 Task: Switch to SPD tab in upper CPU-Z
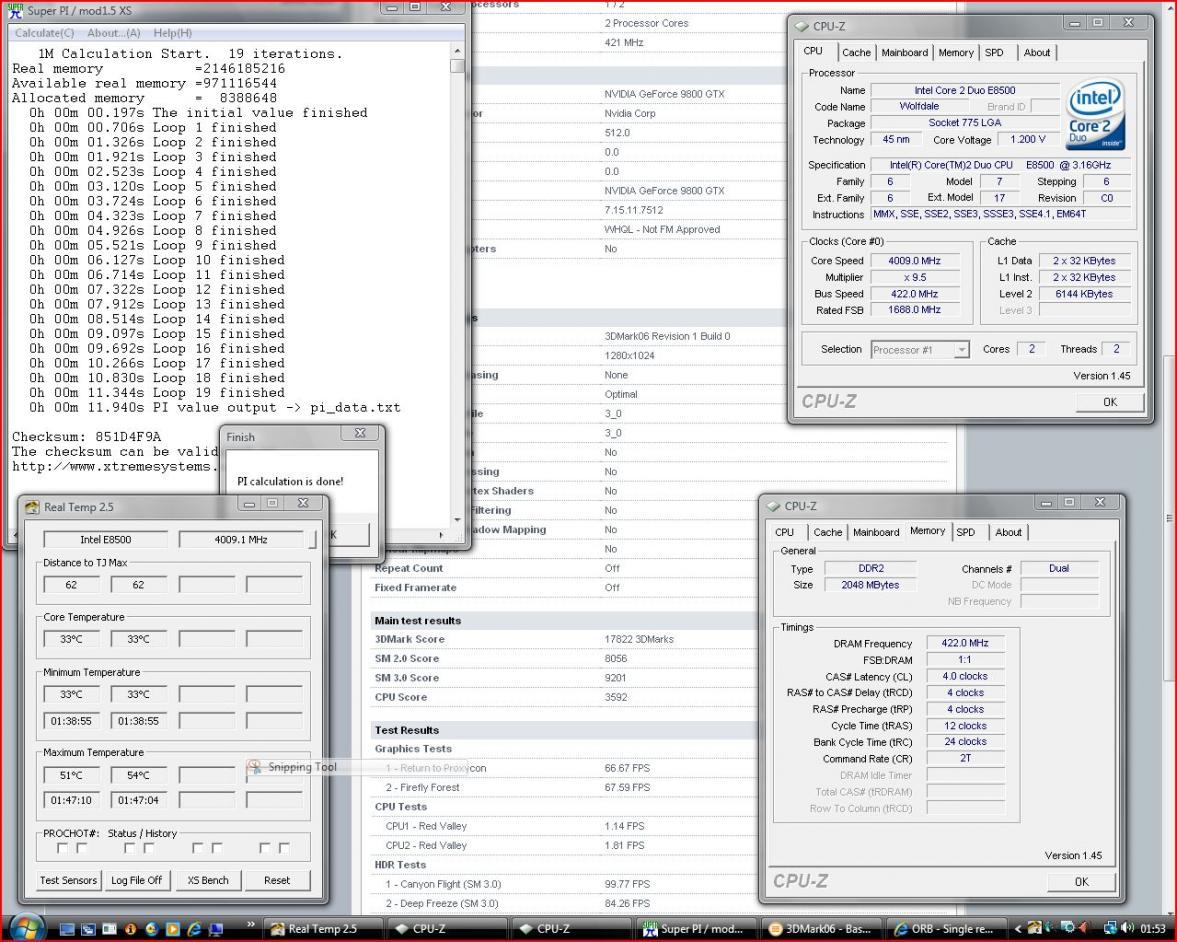pos(994,53)
